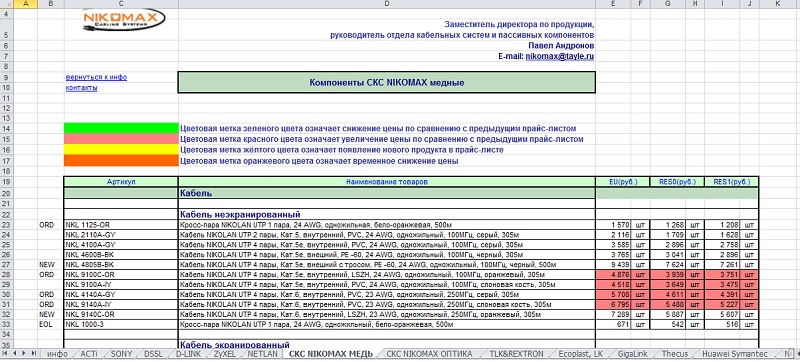The image size is (800, 362).
Task: Select row 19 header
Action: click(x=6, y=182)
